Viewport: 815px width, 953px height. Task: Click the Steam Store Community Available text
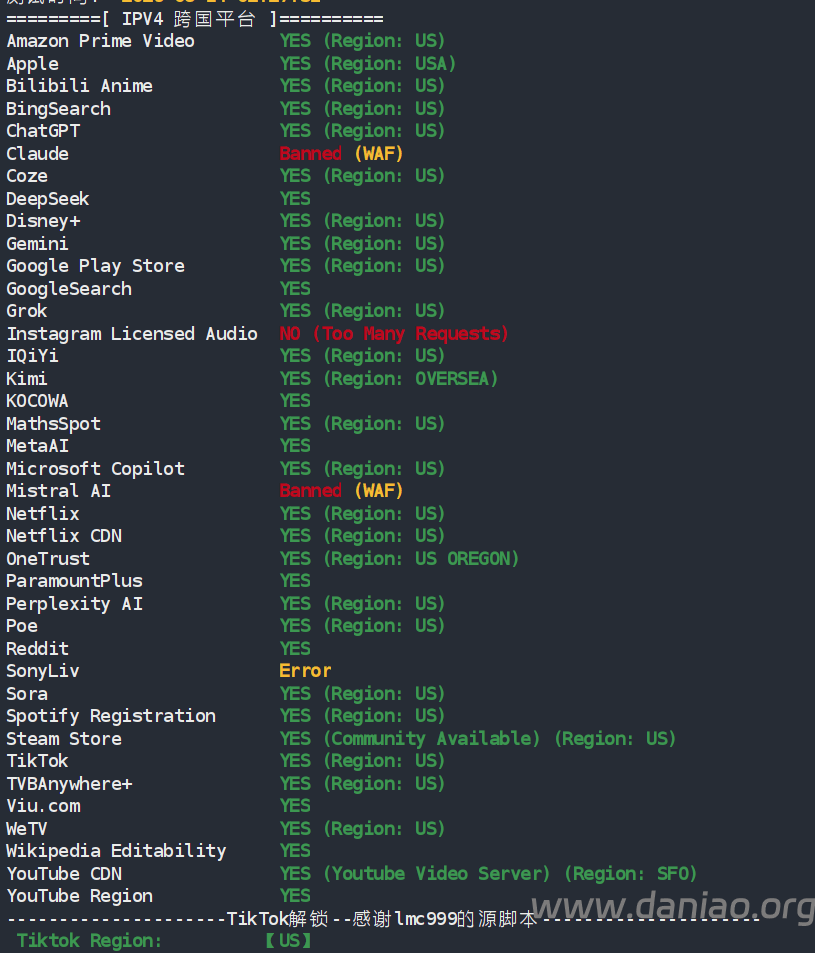click(x=432, y=739)
